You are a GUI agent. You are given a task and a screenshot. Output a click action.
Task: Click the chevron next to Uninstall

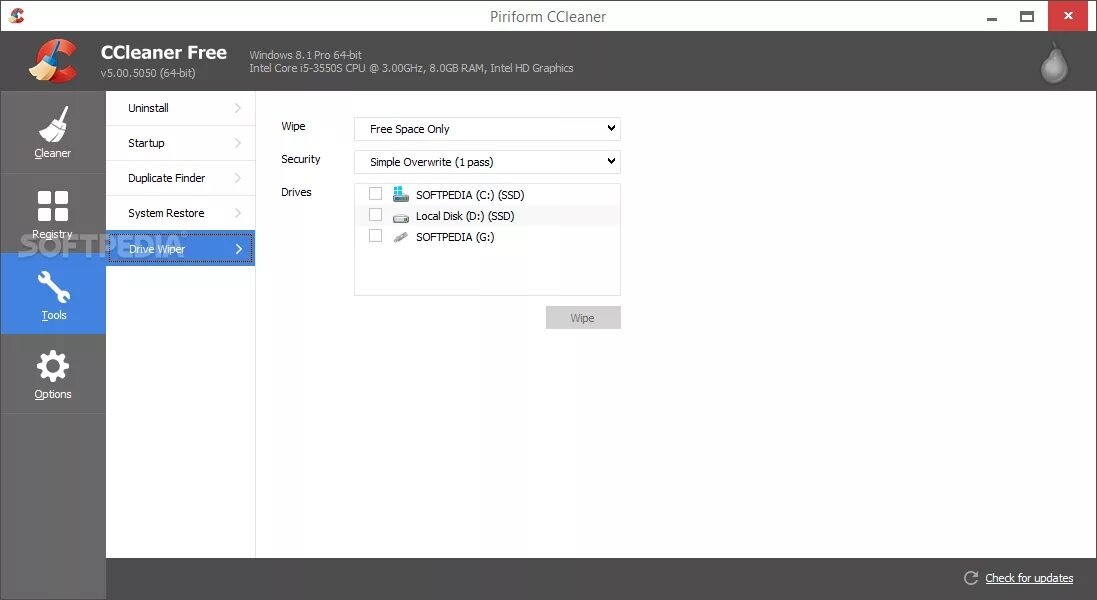(238, 108)
